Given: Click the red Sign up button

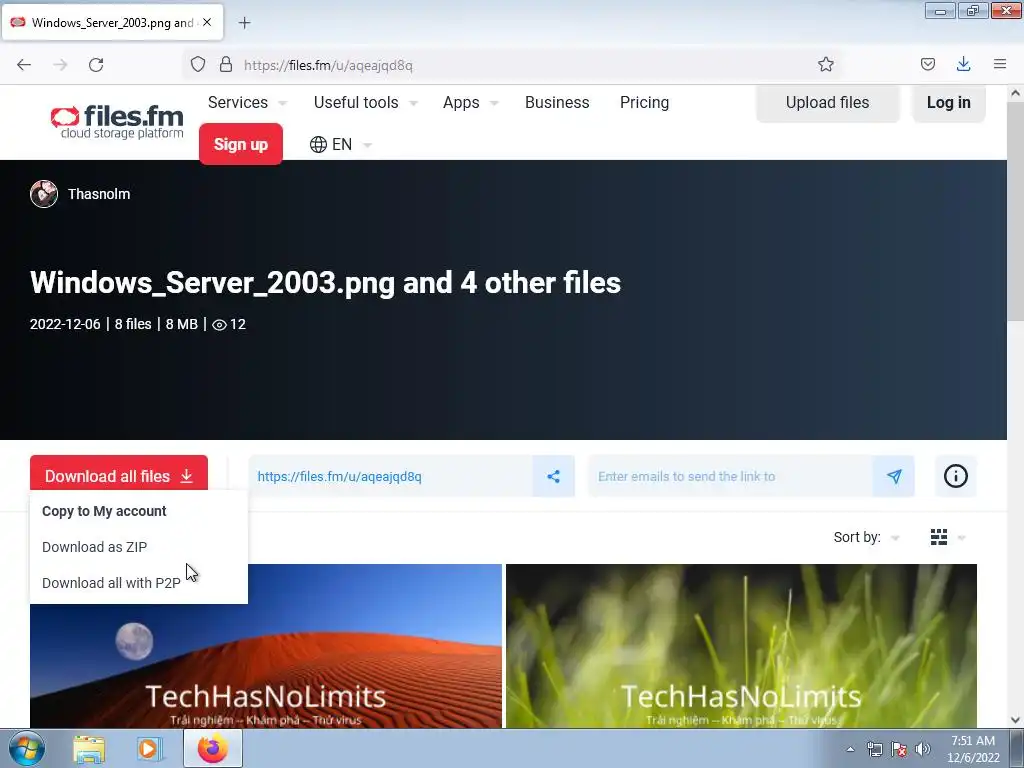Looking at the screenshot, I should click(x=241, y=144).
